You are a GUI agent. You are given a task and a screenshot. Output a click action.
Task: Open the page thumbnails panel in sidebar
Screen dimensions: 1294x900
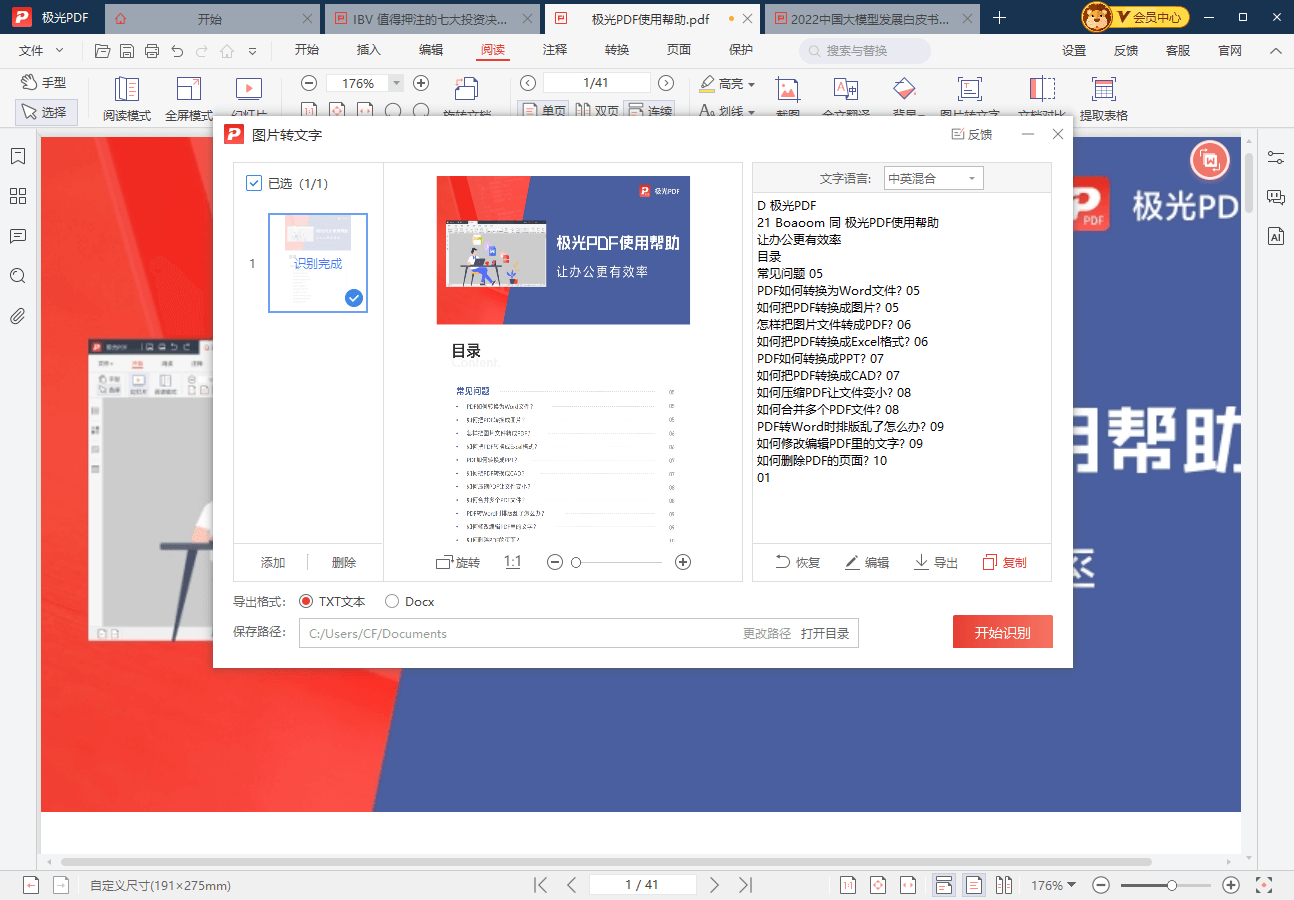tap(18, 196)
